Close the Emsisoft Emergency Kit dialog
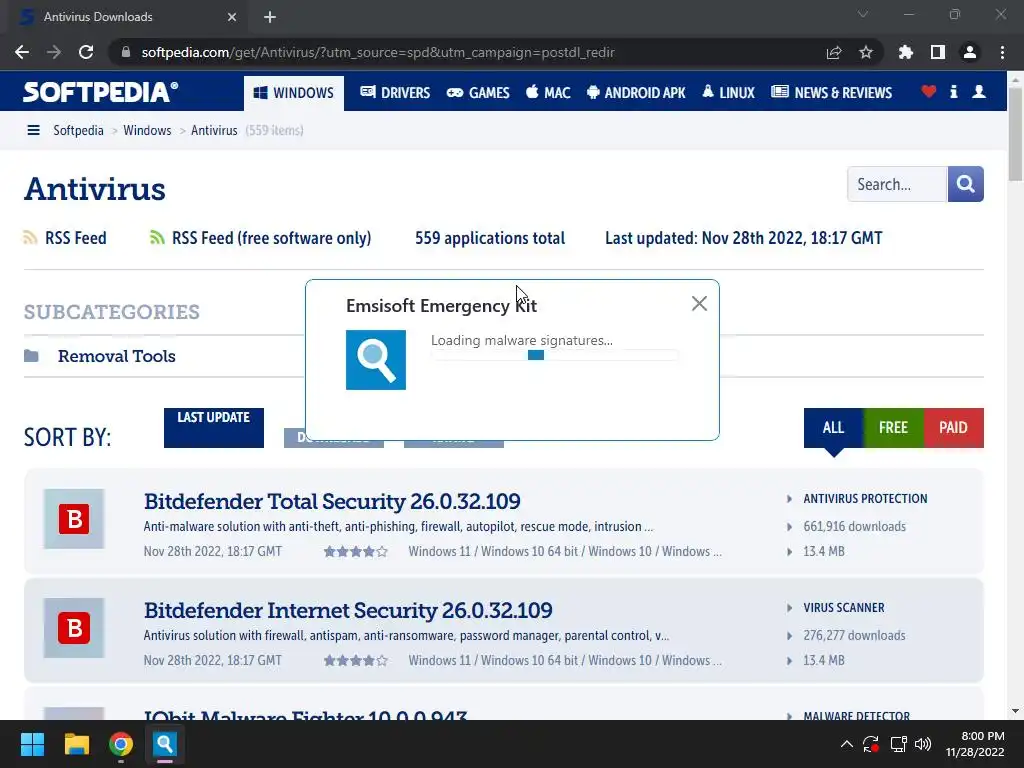 [x=699, y=303]
